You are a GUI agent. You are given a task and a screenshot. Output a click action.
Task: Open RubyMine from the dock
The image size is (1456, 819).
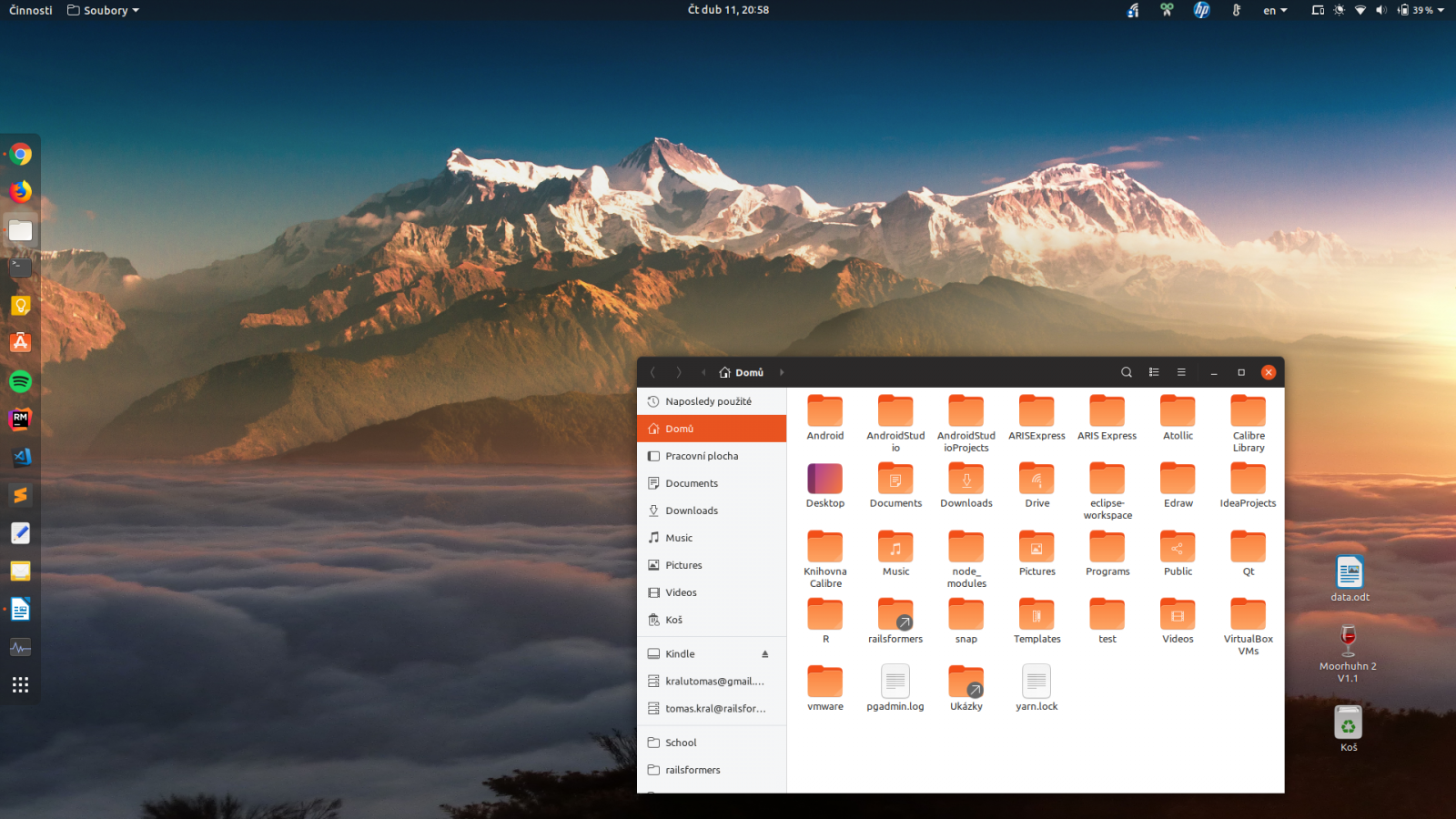click(20, 419)
